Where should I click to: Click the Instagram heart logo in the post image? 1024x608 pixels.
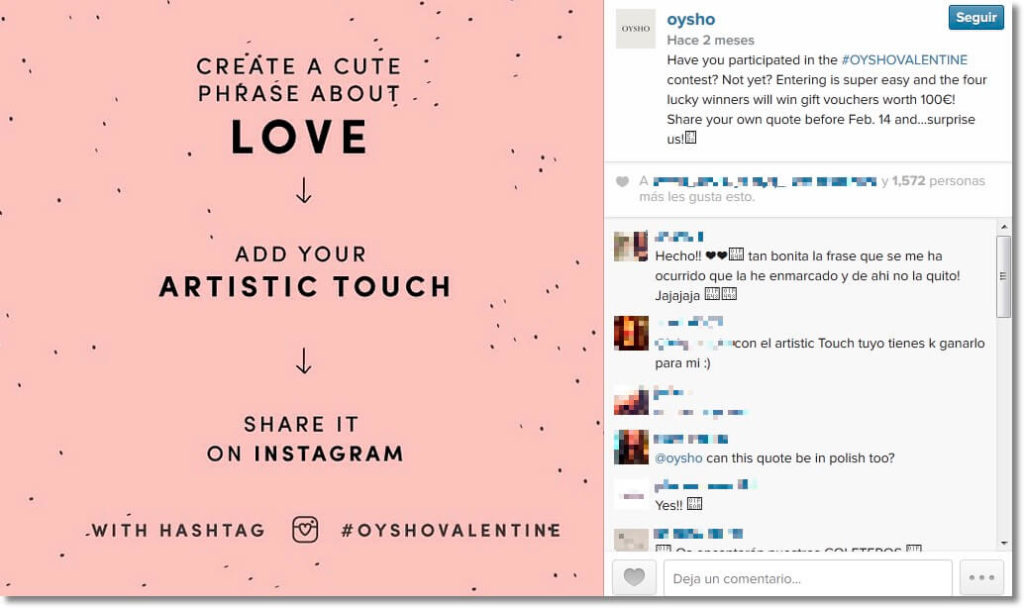point(305,529)
